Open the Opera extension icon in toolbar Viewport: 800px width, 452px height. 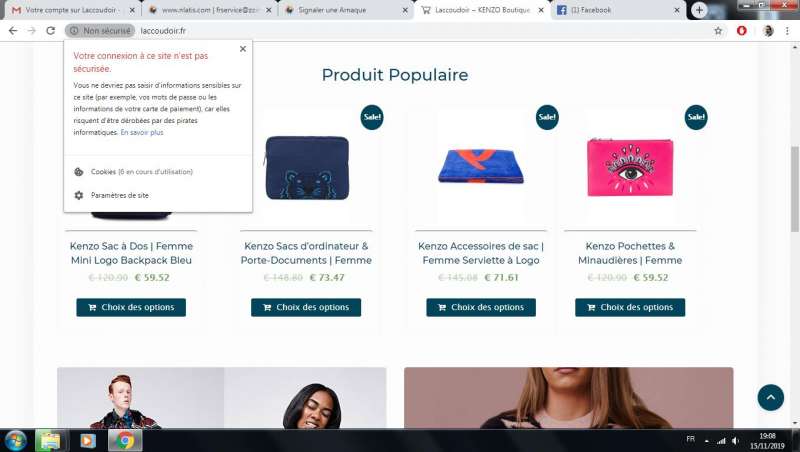(x=742, y=31)
